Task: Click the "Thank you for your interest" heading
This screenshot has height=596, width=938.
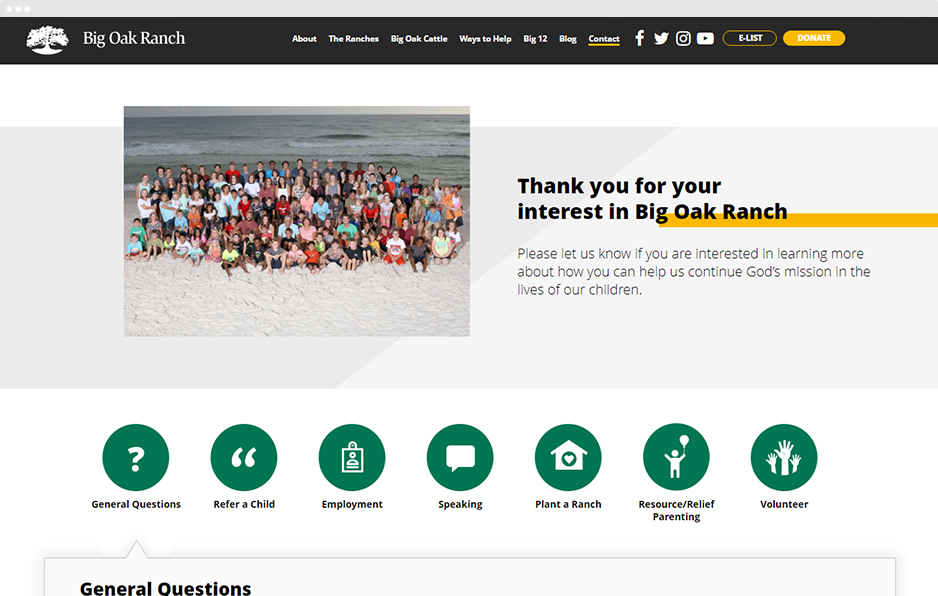Action: coord(652,199)
